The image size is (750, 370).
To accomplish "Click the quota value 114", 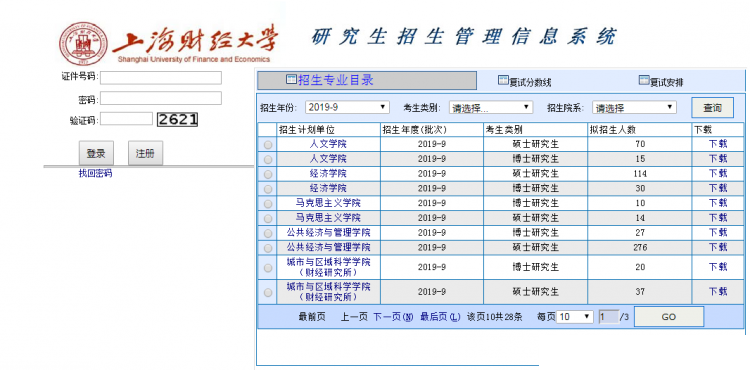I will 640,174.
